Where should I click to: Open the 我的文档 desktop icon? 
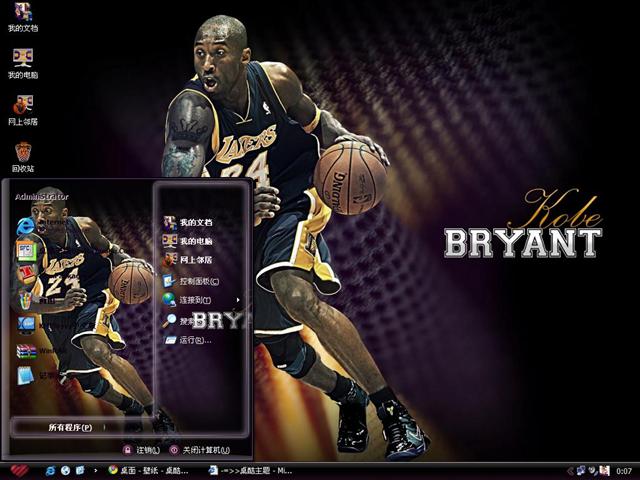23,17
